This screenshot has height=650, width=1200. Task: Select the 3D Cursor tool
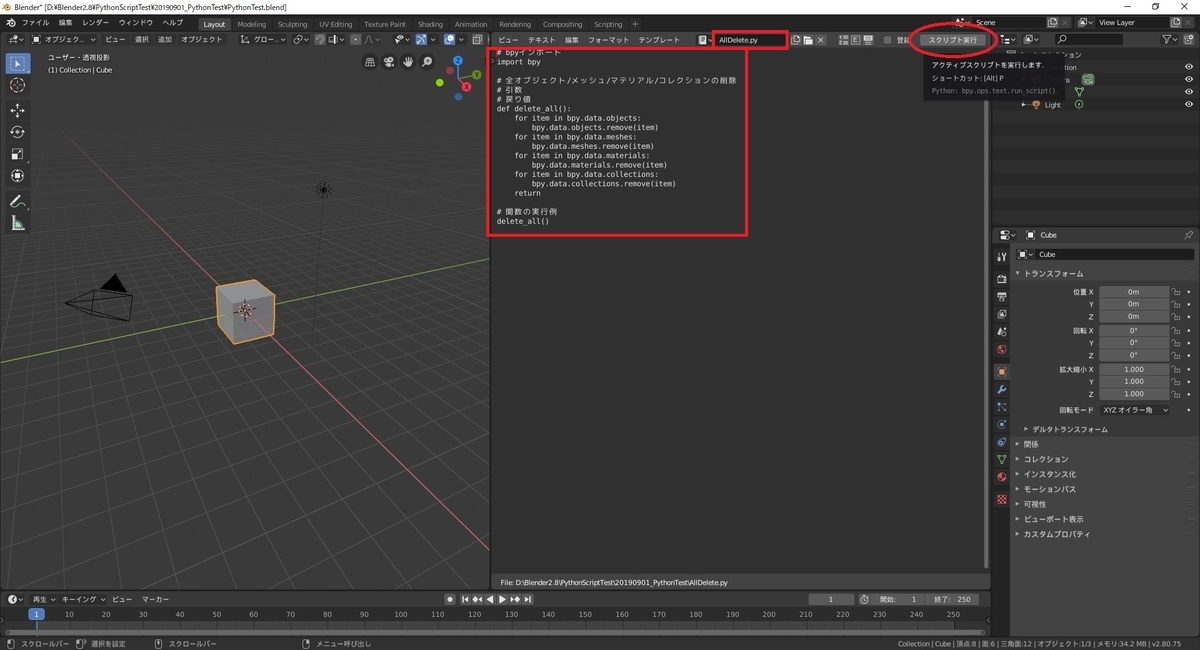[17, 85]
